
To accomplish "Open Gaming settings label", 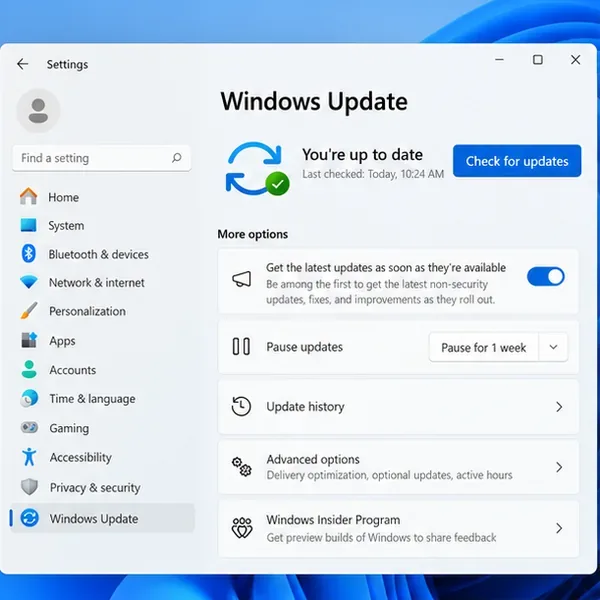I will [x=69, y=428].
